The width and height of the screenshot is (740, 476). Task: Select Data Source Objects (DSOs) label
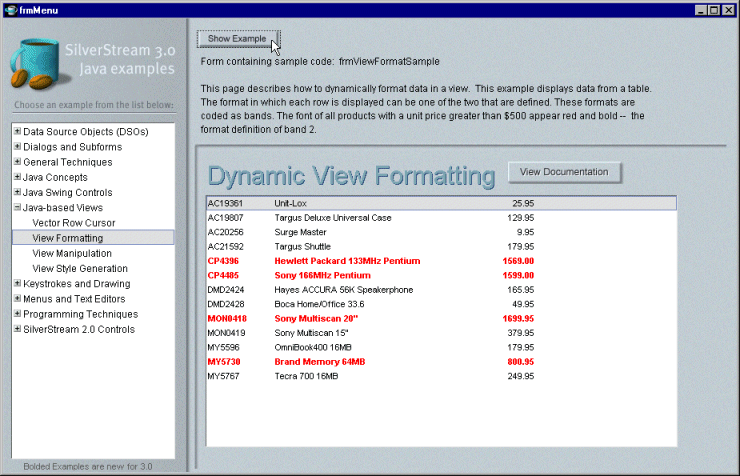click(86, 132)
